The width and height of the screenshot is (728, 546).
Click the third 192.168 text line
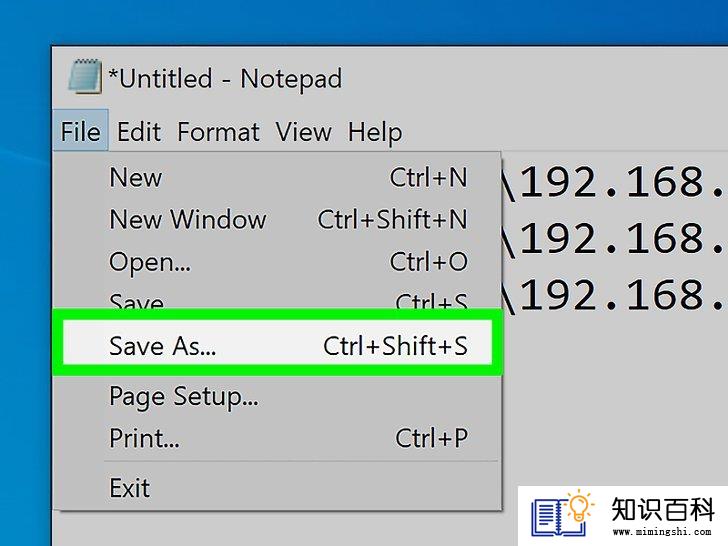click(x=614, y=295)
